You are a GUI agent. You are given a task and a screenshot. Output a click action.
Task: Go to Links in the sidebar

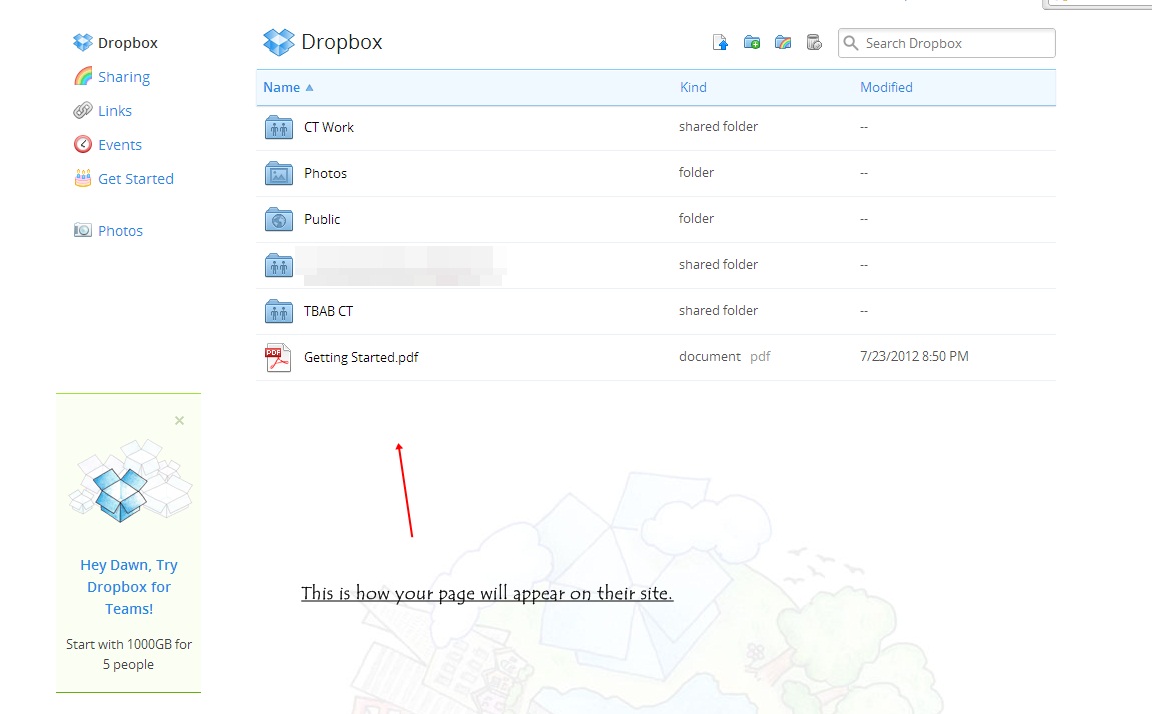[x=115, y=111]
